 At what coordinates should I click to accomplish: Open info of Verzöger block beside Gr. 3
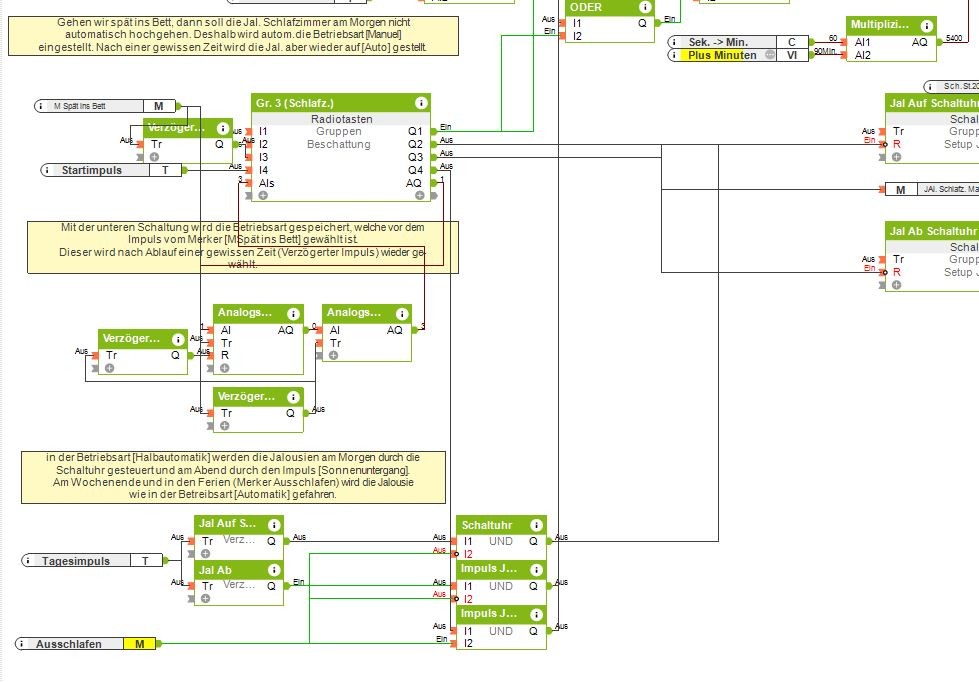click(x=223, y=128)
